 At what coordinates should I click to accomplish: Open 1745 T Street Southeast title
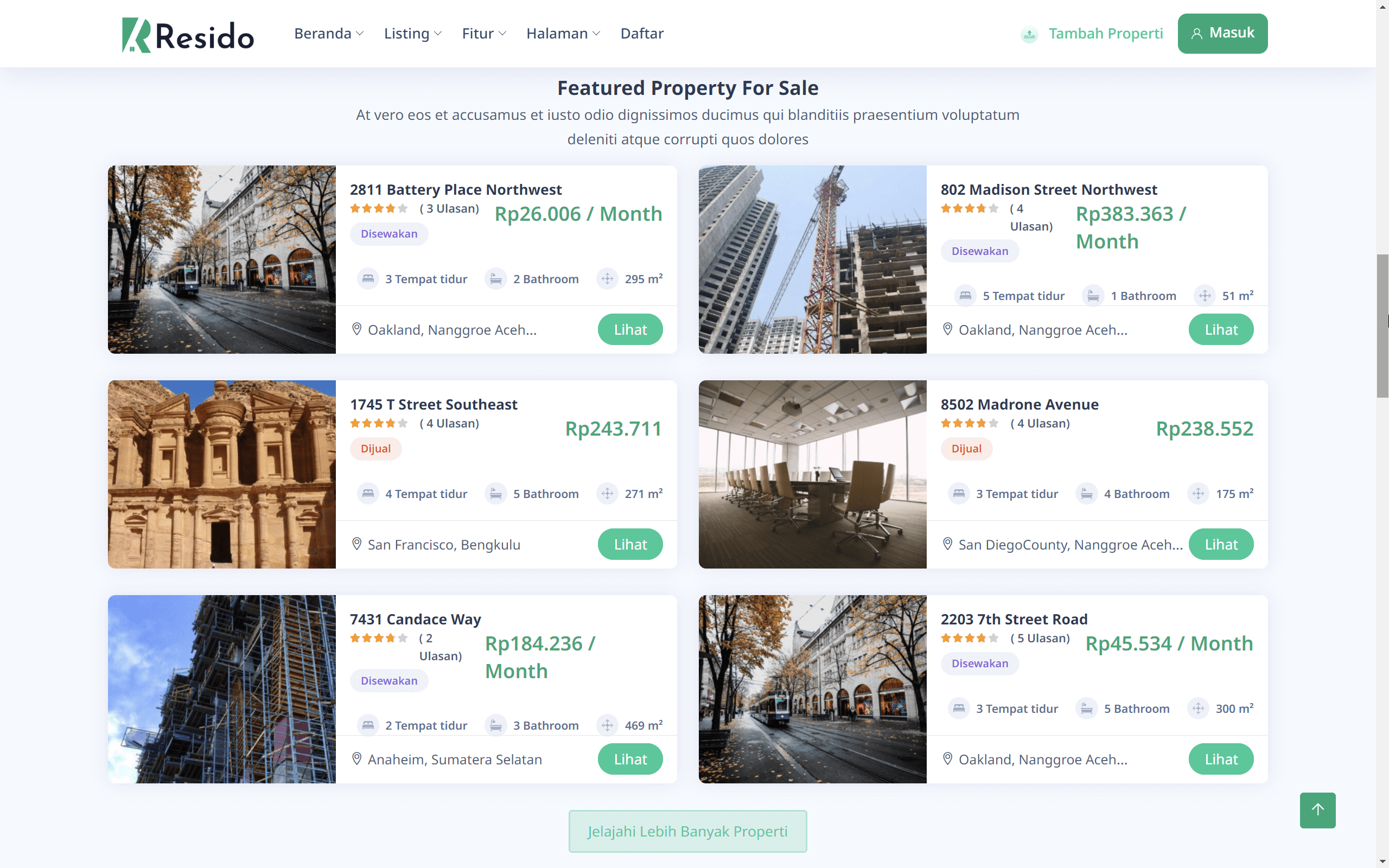[x=434, y=404]
